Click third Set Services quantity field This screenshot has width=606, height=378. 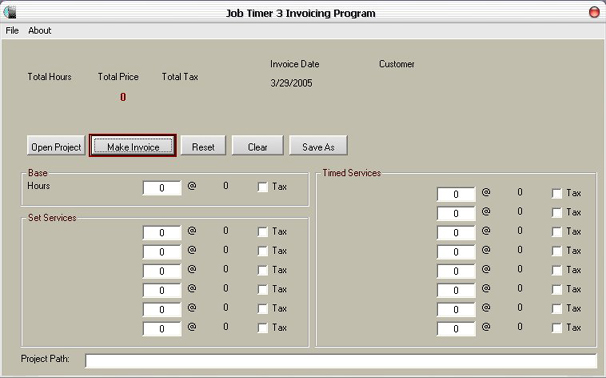(162, 271)
